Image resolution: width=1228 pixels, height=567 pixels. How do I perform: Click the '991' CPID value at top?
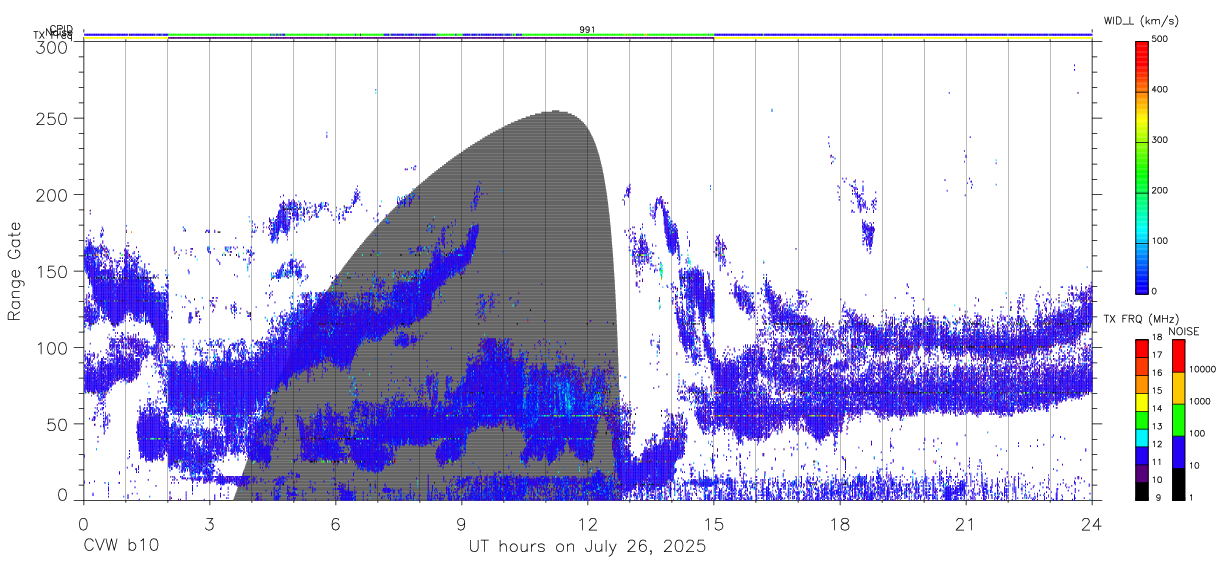(588, 30)
